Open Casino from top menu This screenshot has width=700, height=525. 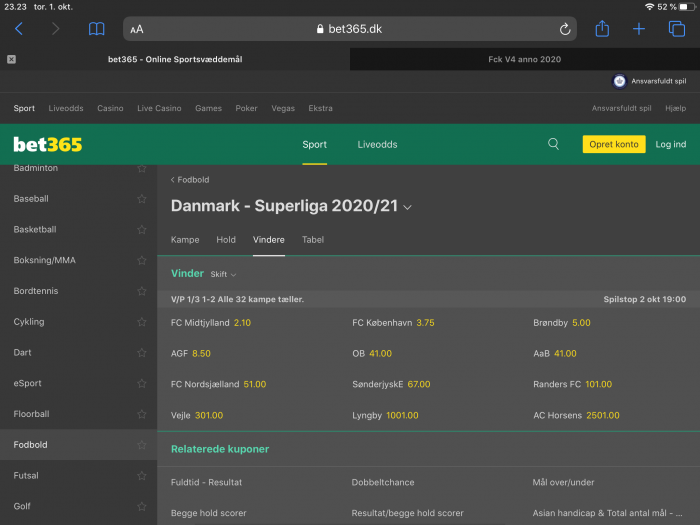[x=110, y=108]
